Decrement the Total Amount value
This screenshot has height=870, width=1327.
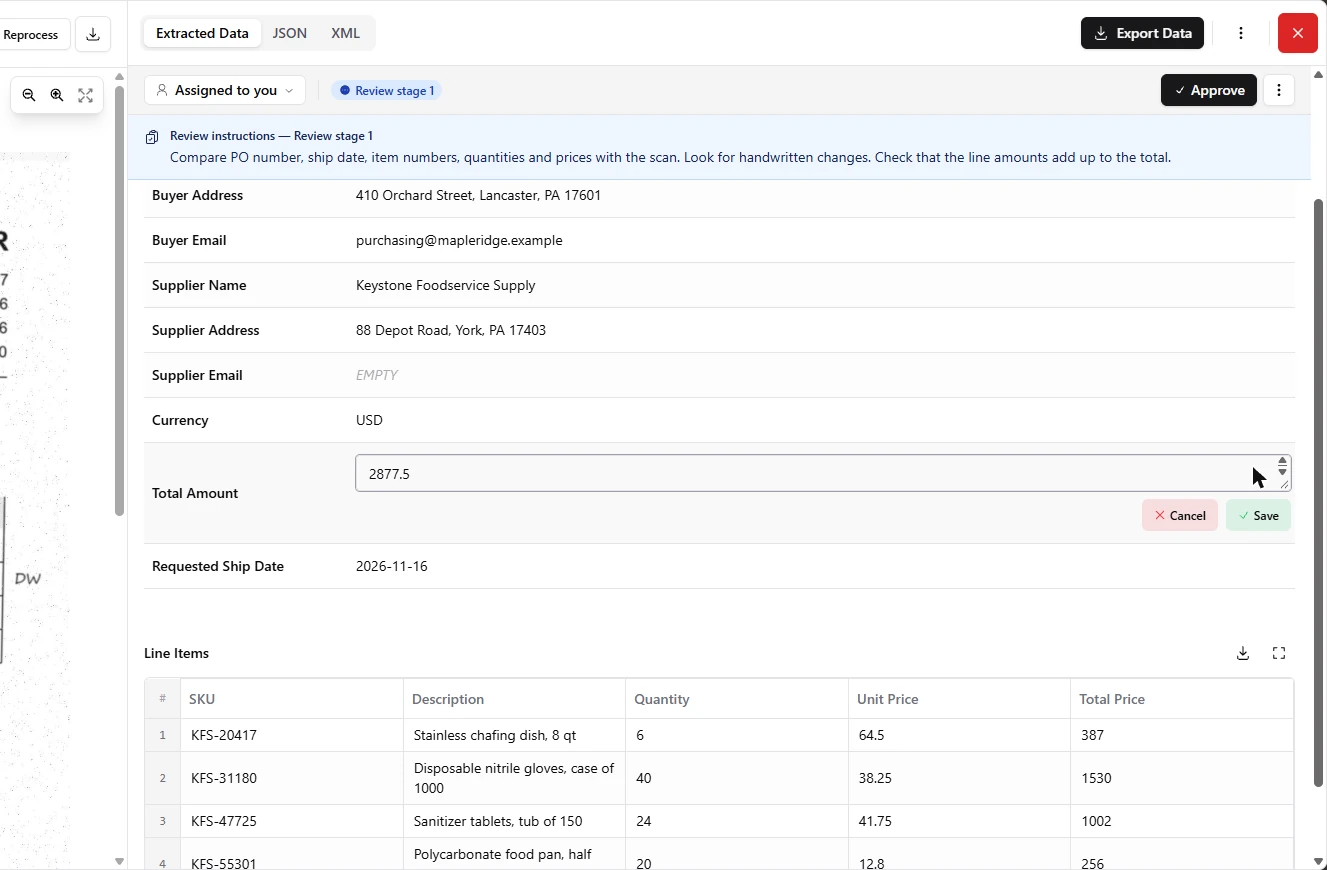1282,472
